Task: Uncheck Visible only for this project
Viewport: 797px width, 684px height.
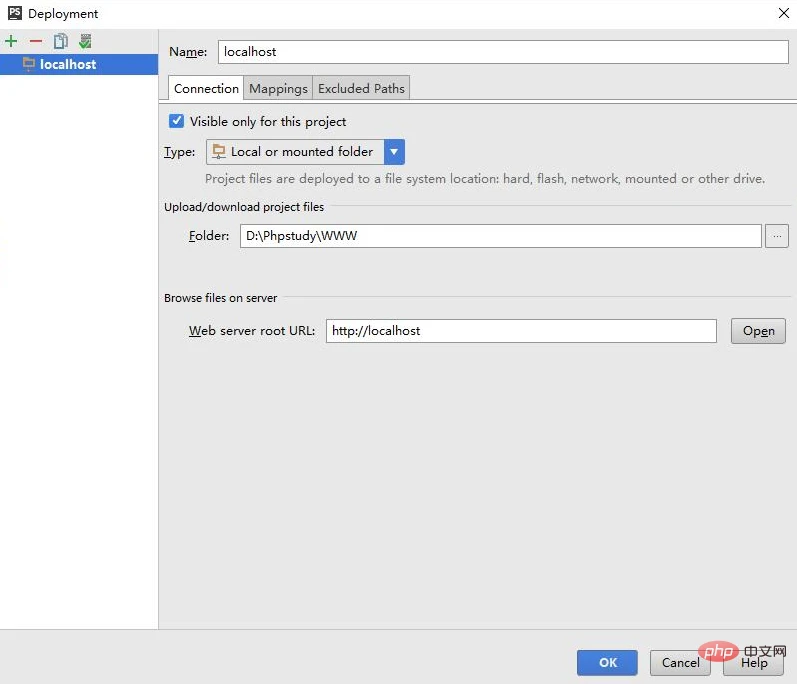Action: click(x=177, y=121)
